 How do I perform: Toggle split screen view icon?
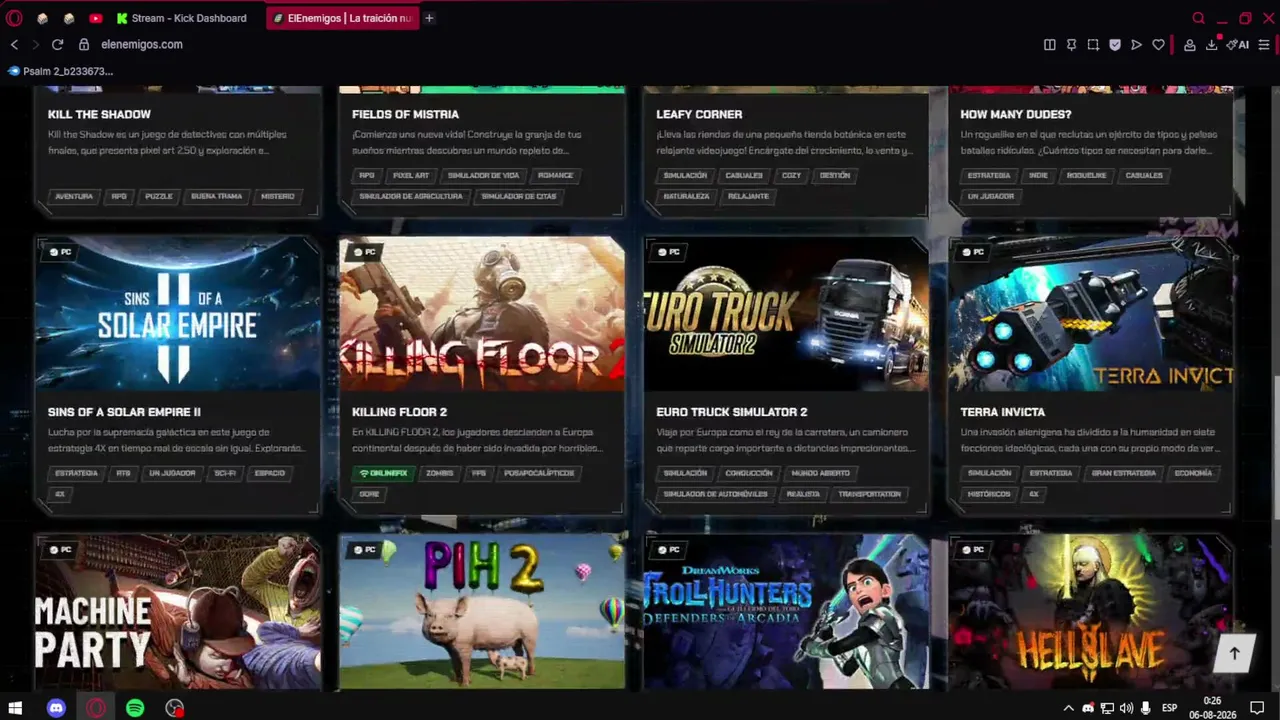click(1049, 45)
